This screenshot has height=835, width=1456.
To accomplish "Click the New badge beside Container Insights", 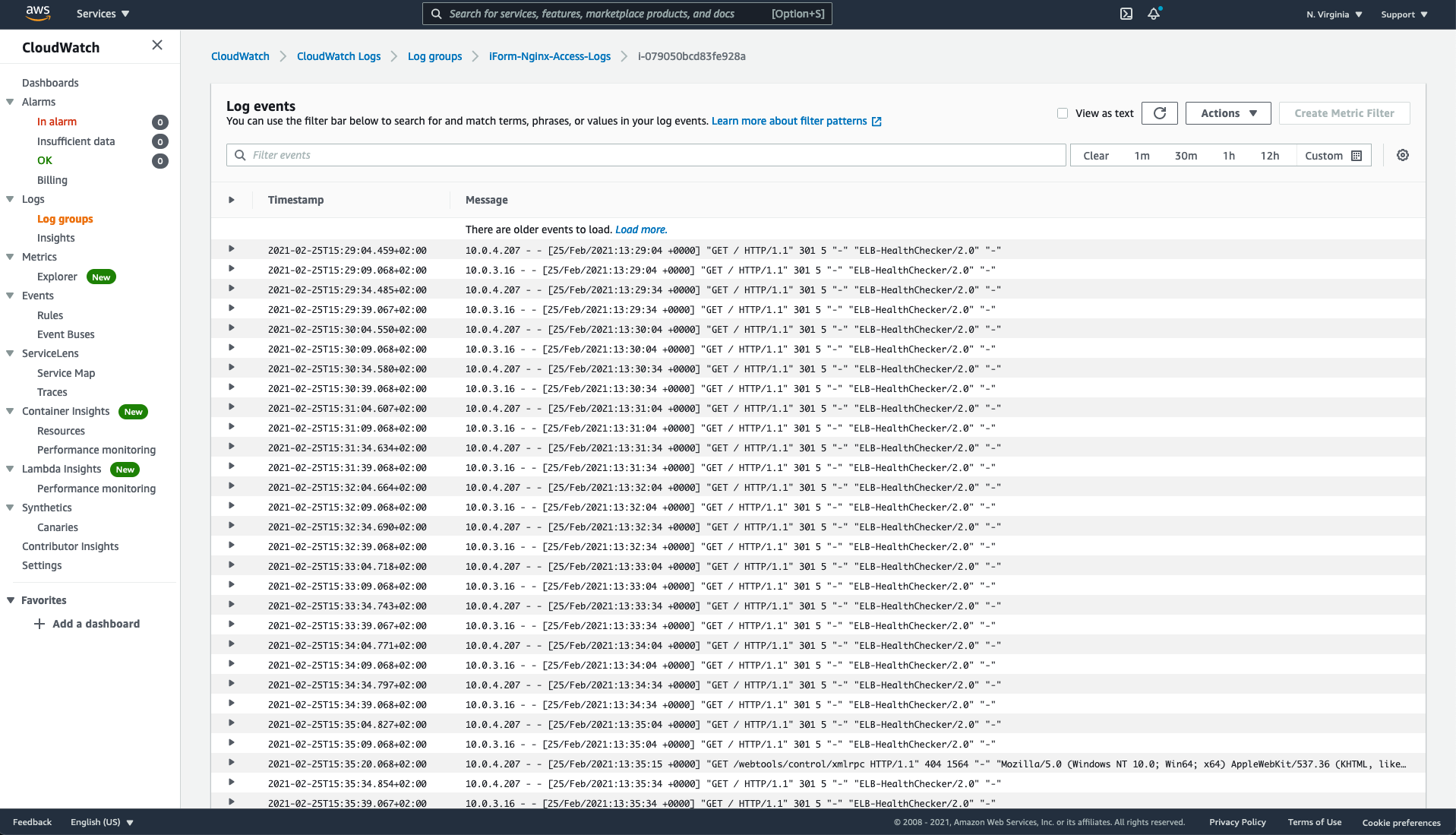I will (133, 412).
